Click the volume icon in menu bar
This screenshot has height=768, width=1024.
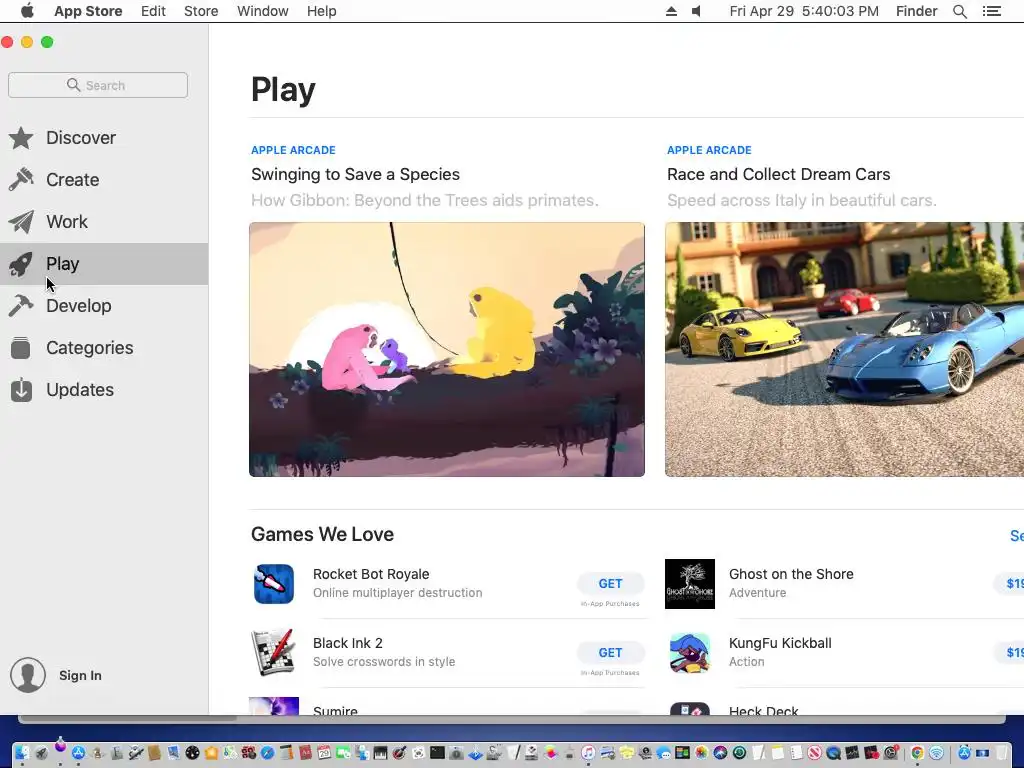tap(697, 11)
